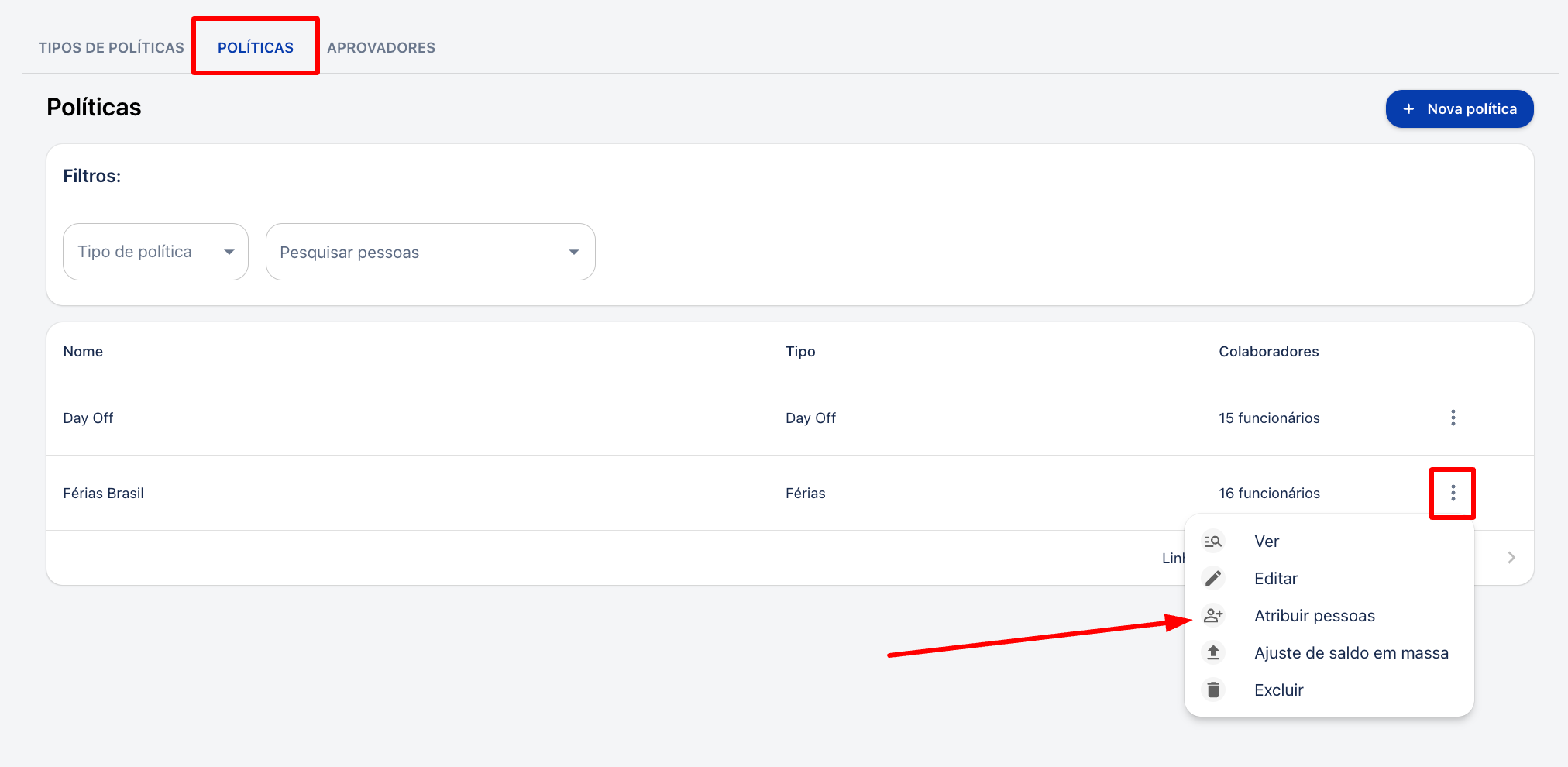Click the Nome column header

point(83,352)
